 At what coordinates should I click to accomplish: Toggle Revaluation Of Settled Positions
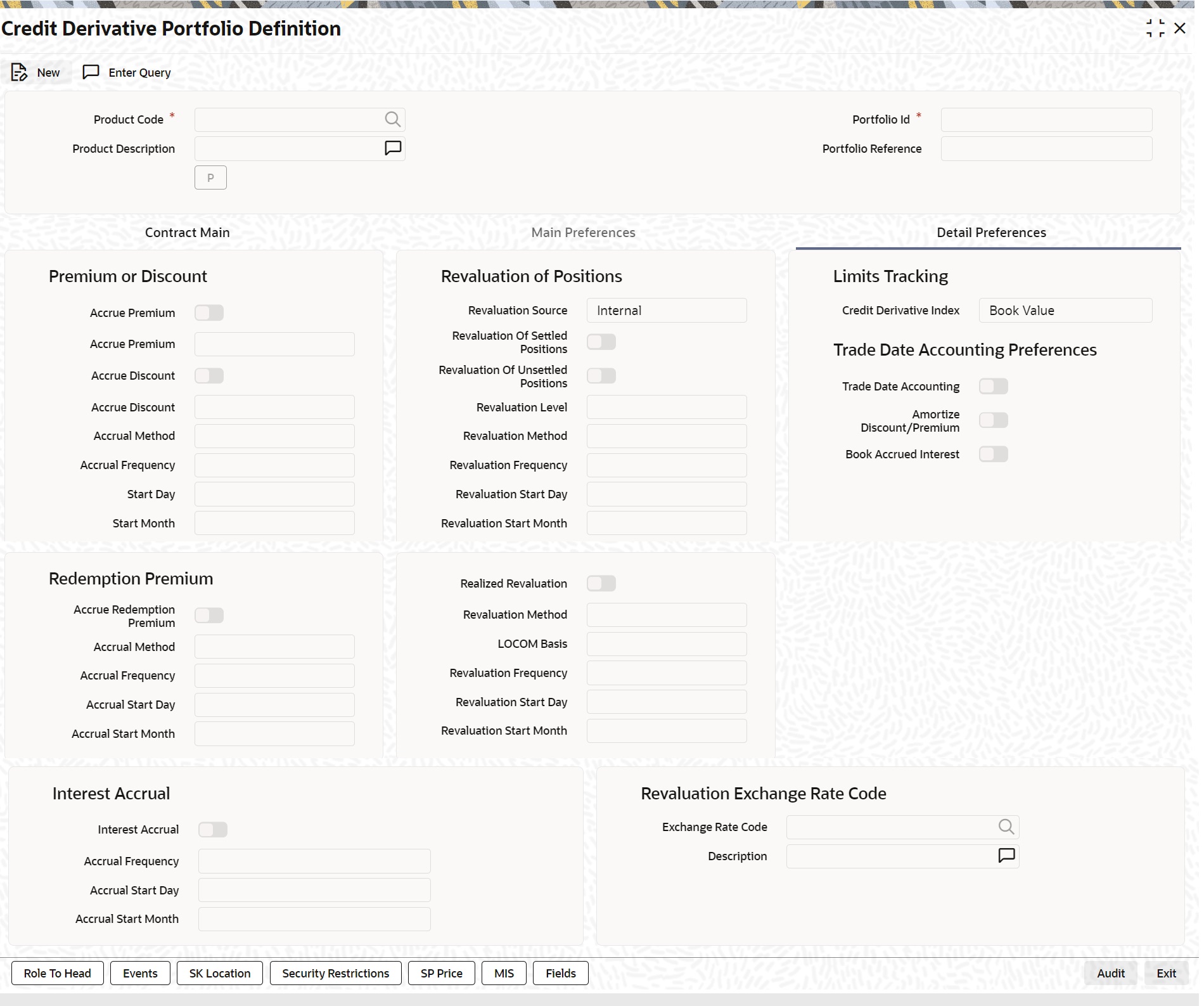[x=601, y=342]
